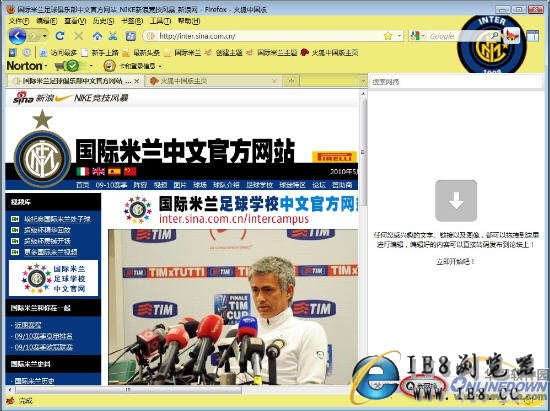Click the 国际米兰主题 bookmark
The width and height of the screenshot is (550, 411).
(272, 53)
